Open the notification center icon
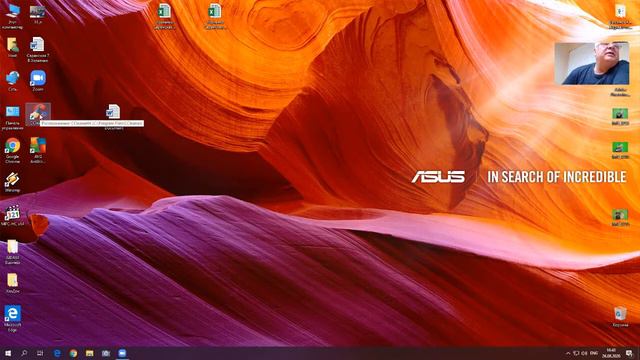This screenshot has width=640, height=360. [629, 353]
